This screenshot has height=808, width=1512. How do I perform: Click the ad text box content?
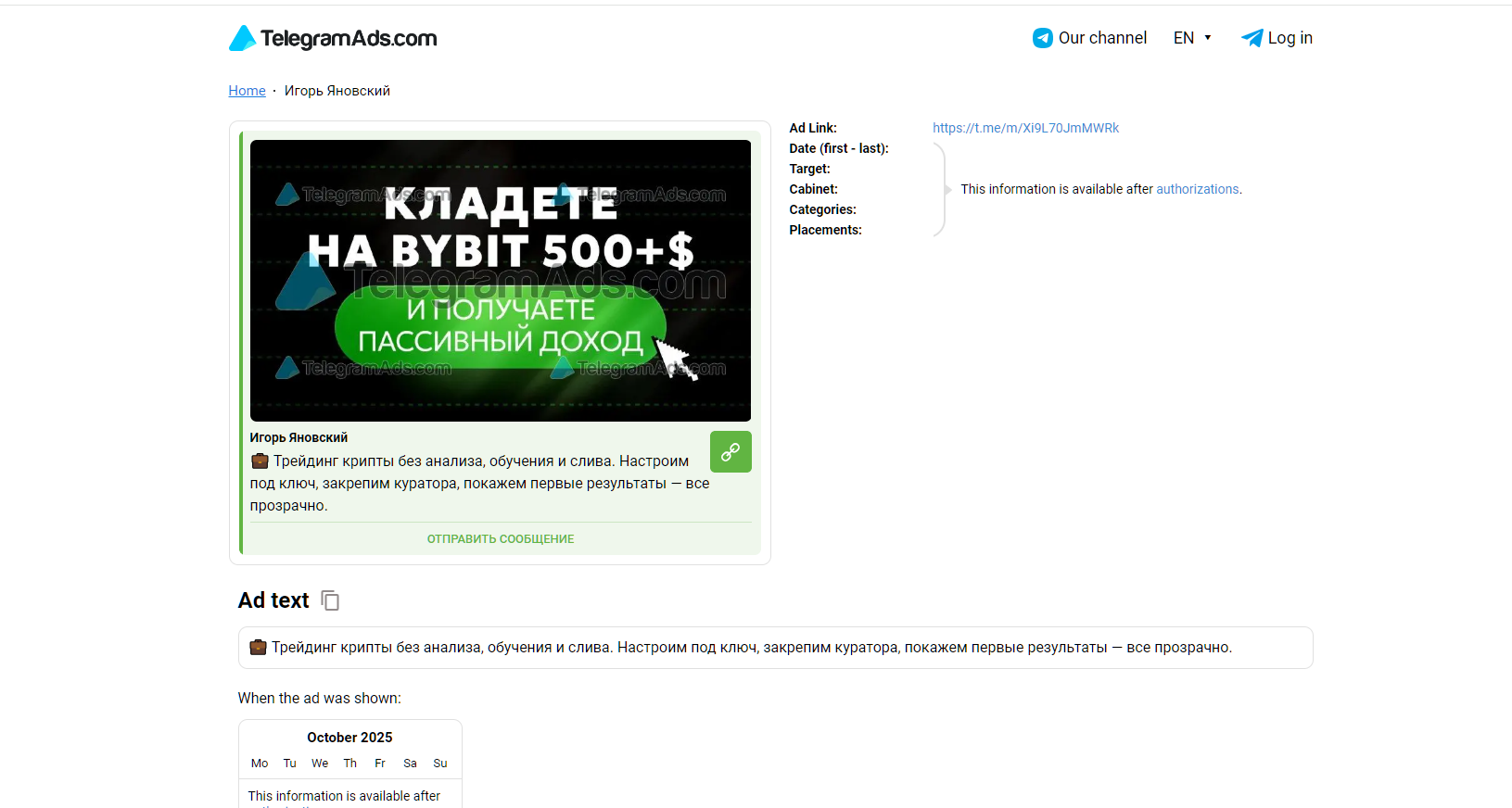(x=775, y=648)
